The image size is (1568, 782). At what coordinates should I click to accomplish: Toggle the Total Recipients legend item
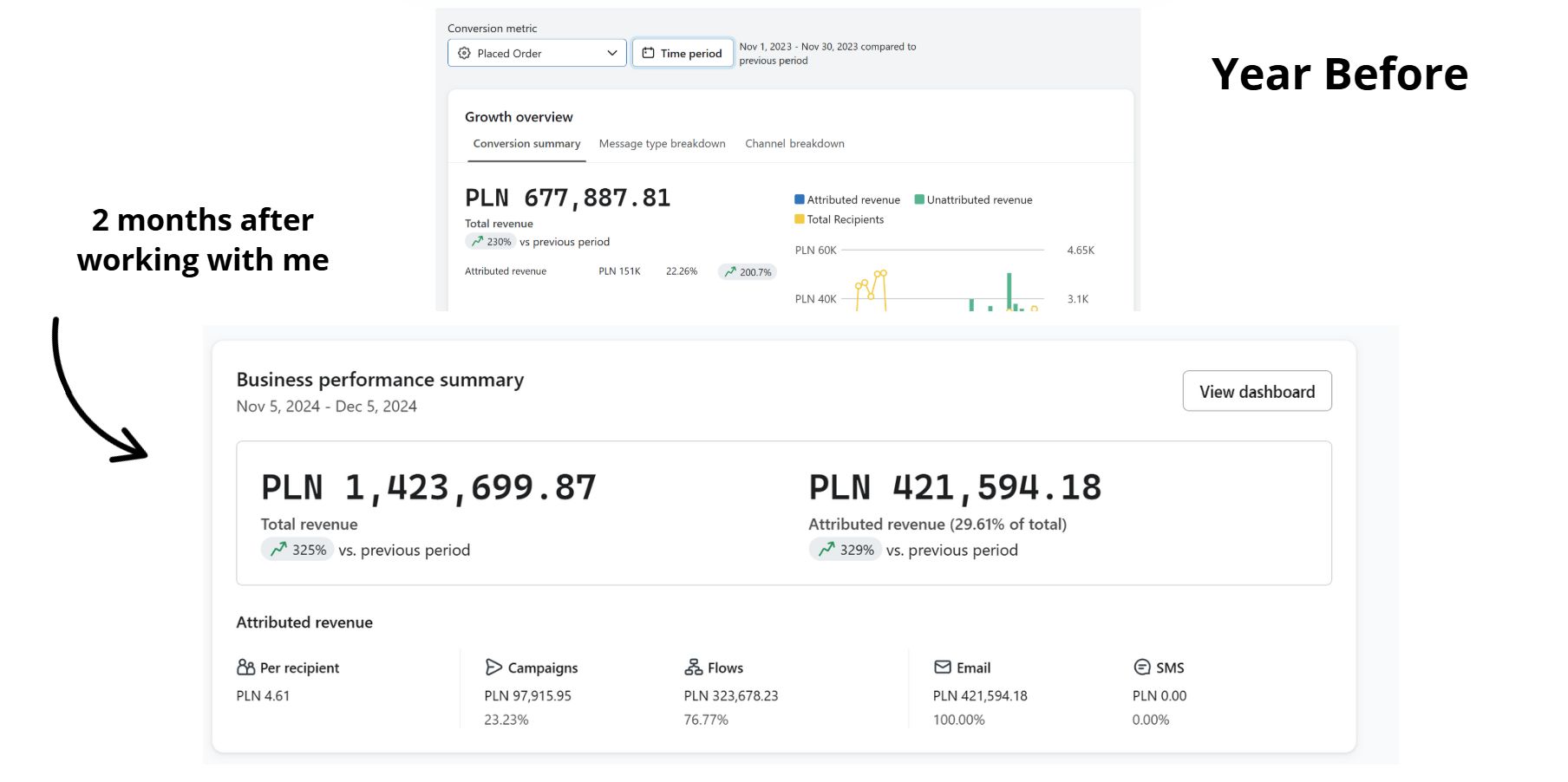coord(839,219)
